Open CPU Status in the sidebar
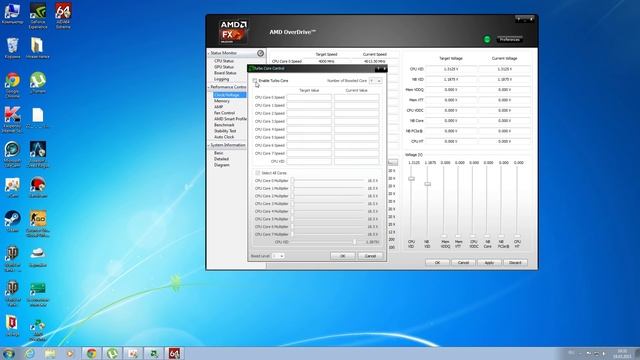The width and height of the screenshot is (640, 360). (224, 61)
